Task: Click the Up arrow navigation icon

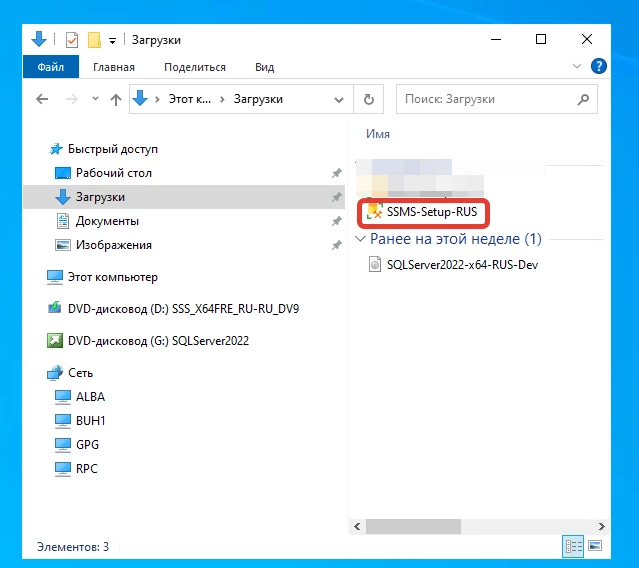Action: tap(116, 100)
